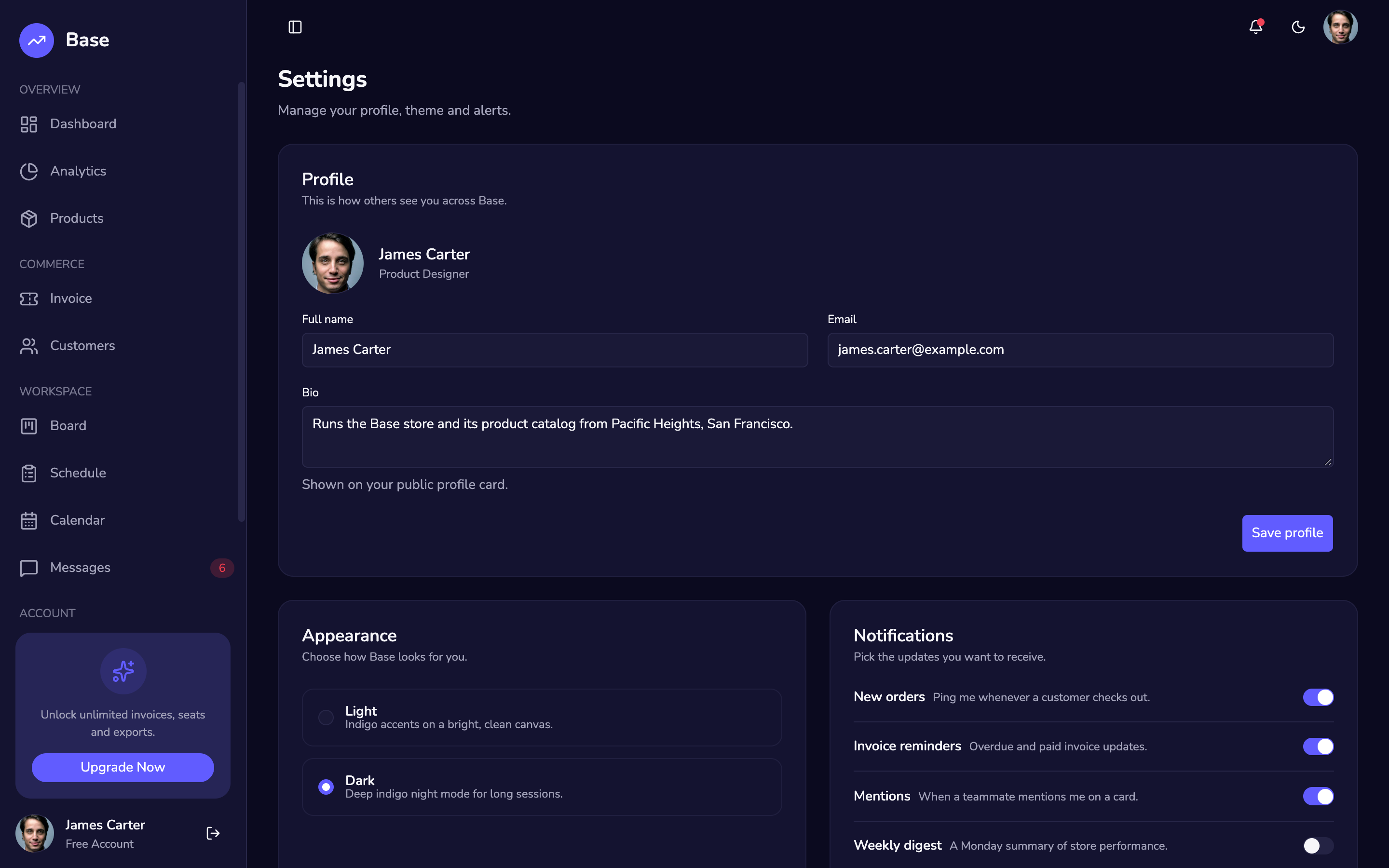Click the Products box icon
Image resolution: width=1389 pixels, height=868 pixels.
(x=29, y=219)
